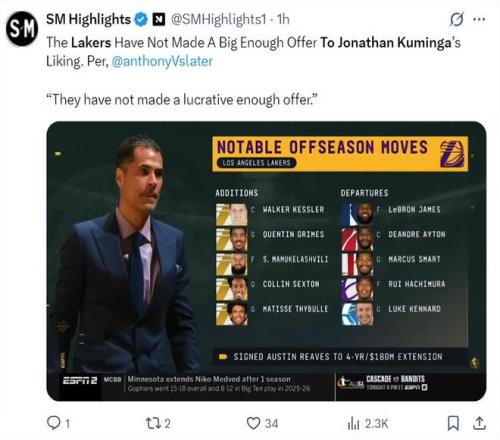Image resolution: width=500 pixels, height=440 pixels.
Task: Open the @anthonyVslater mention link
Action: tap(162, 61)
